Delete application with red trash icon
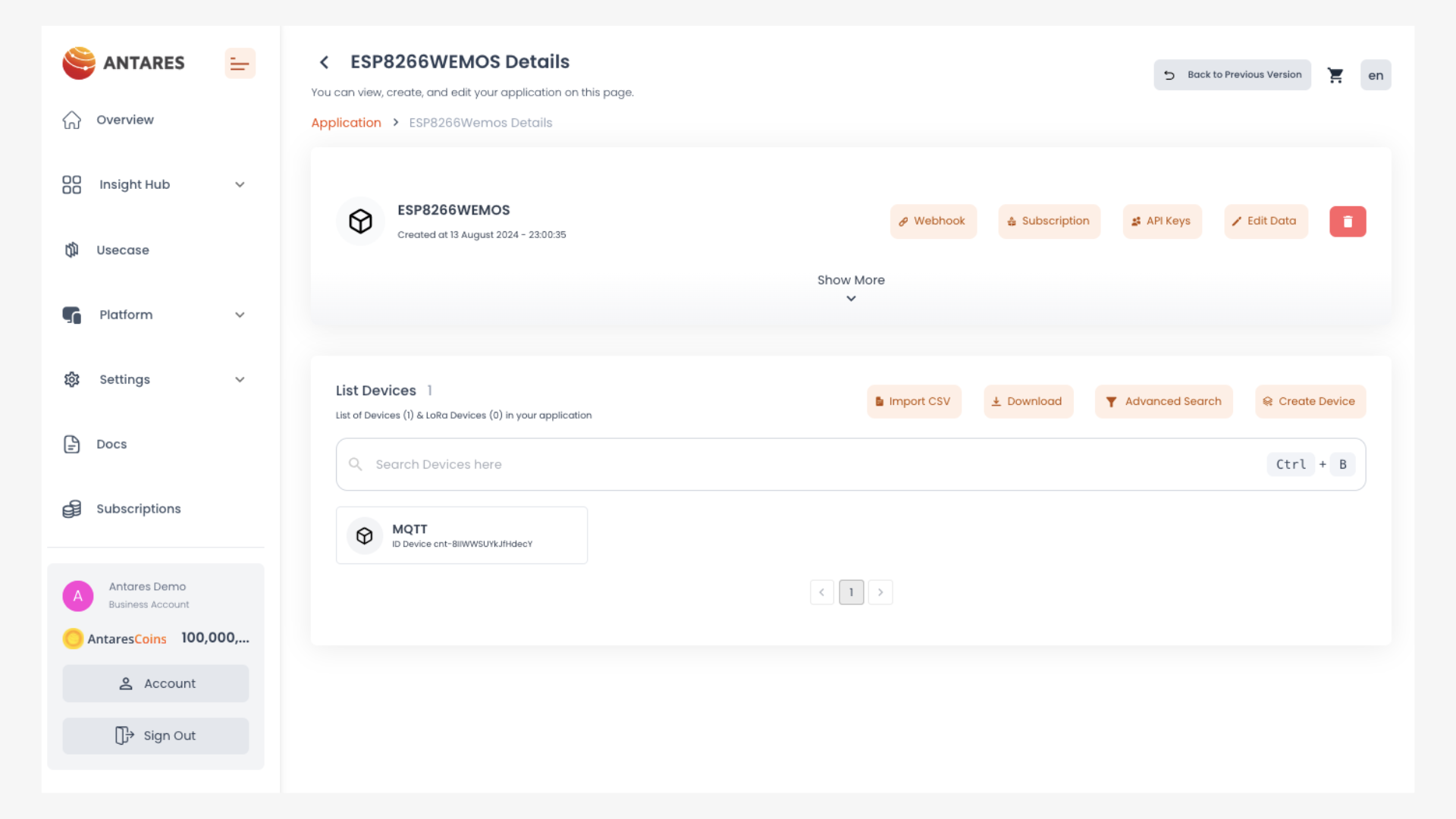Image resolution: width=1456 pixels, height=819 pixels. pyautogui.click(x=1348, y=221)
